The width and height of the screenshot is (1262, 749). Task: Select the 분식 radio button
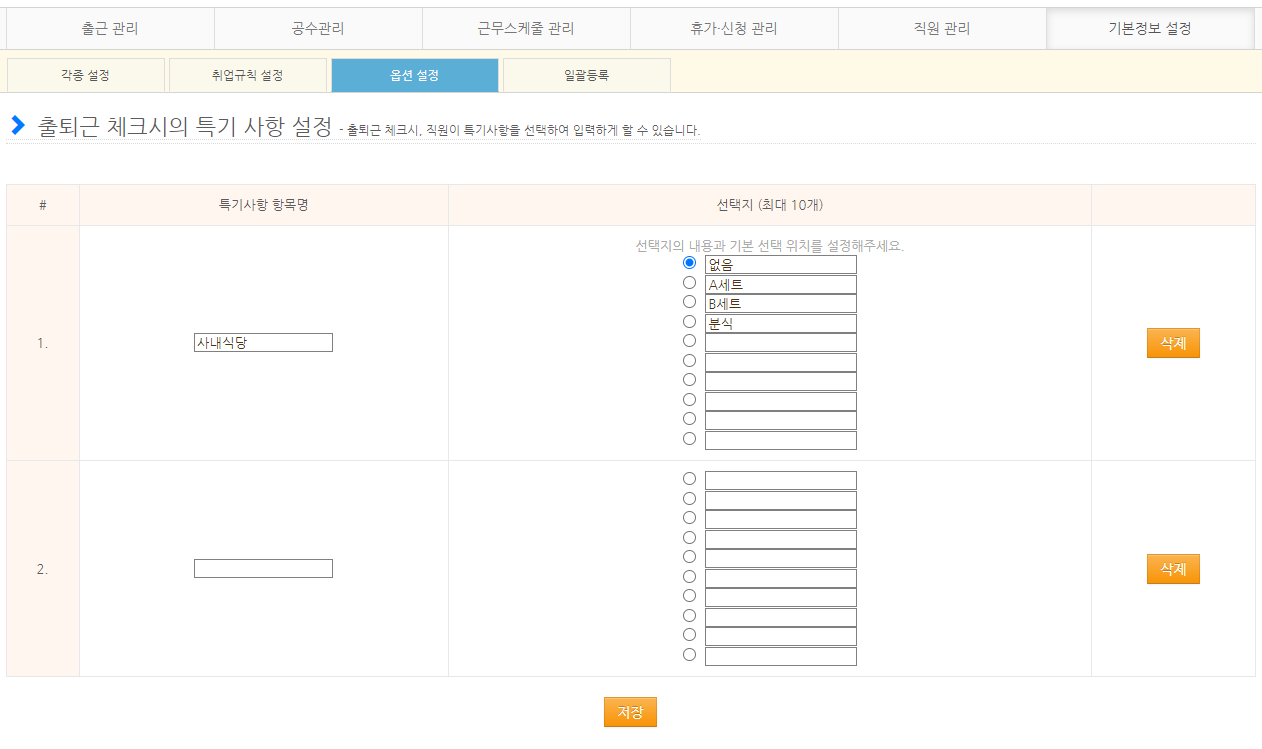click(689, 322)
